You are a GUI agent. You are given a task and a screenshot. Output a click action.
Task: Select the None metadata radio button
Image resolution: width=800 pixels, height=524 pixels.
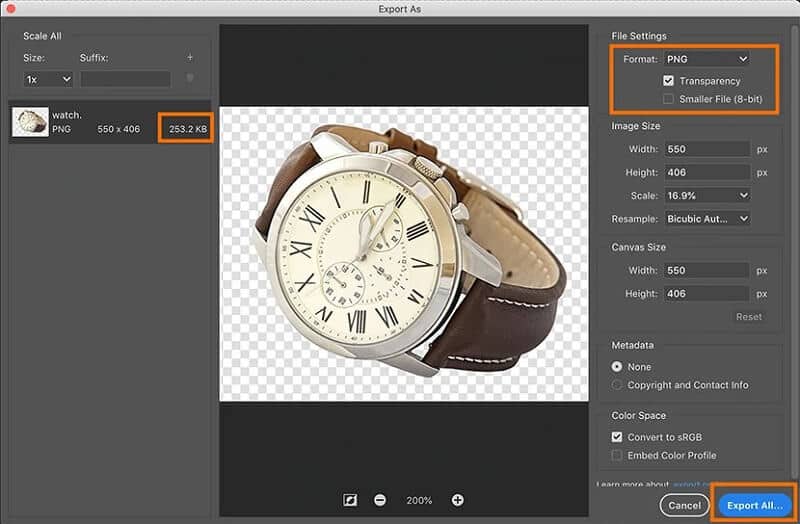[617, 367]
